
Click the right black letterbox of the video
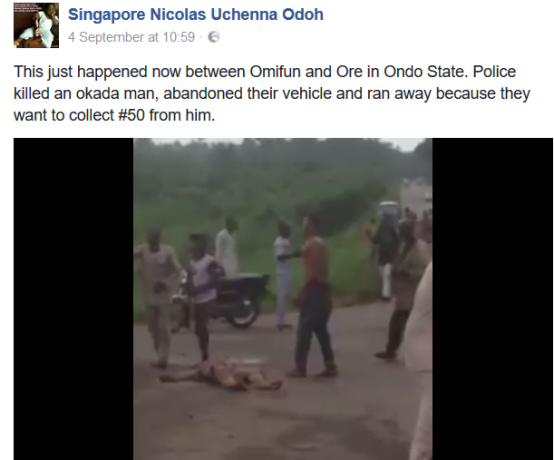coord(493,299)
